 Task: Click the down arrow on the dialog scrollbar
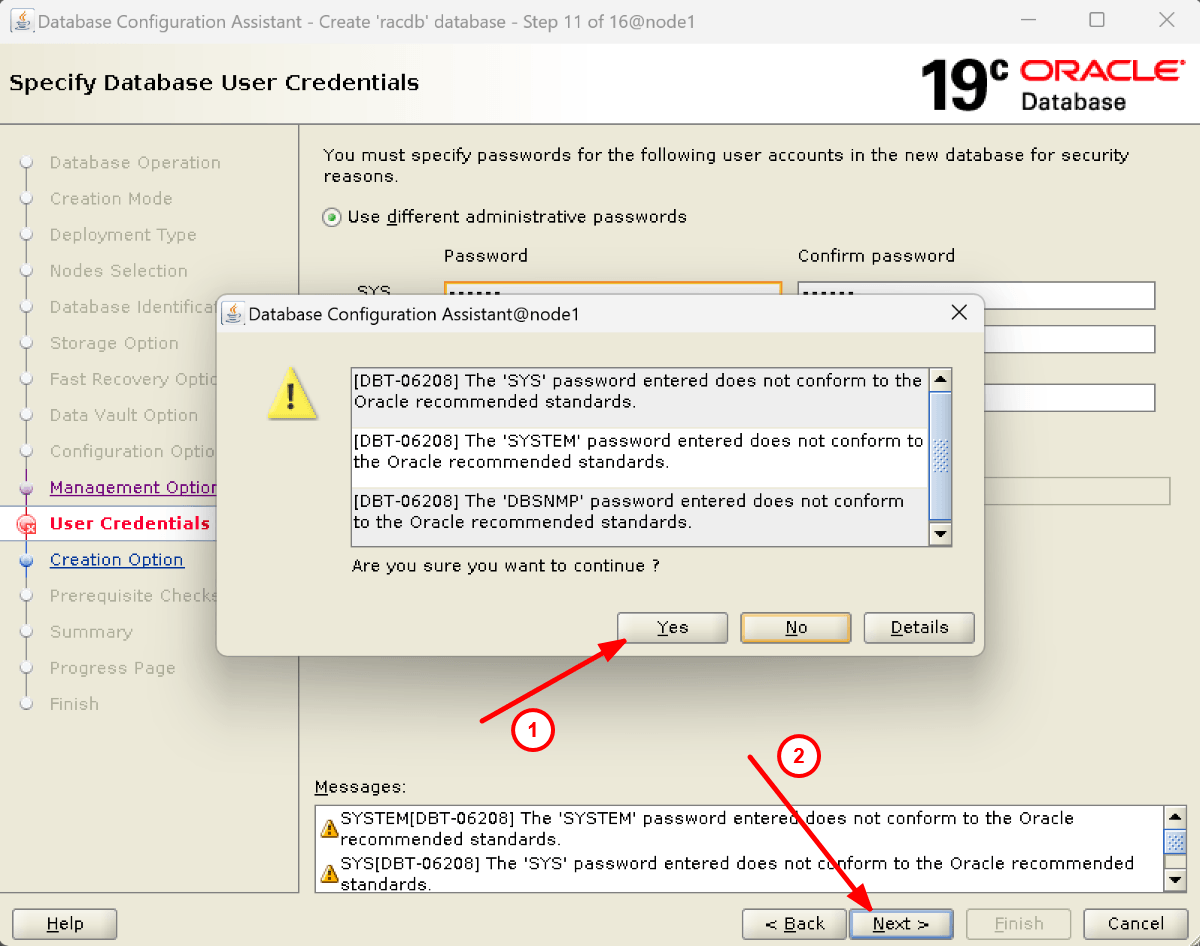(940, 534)
